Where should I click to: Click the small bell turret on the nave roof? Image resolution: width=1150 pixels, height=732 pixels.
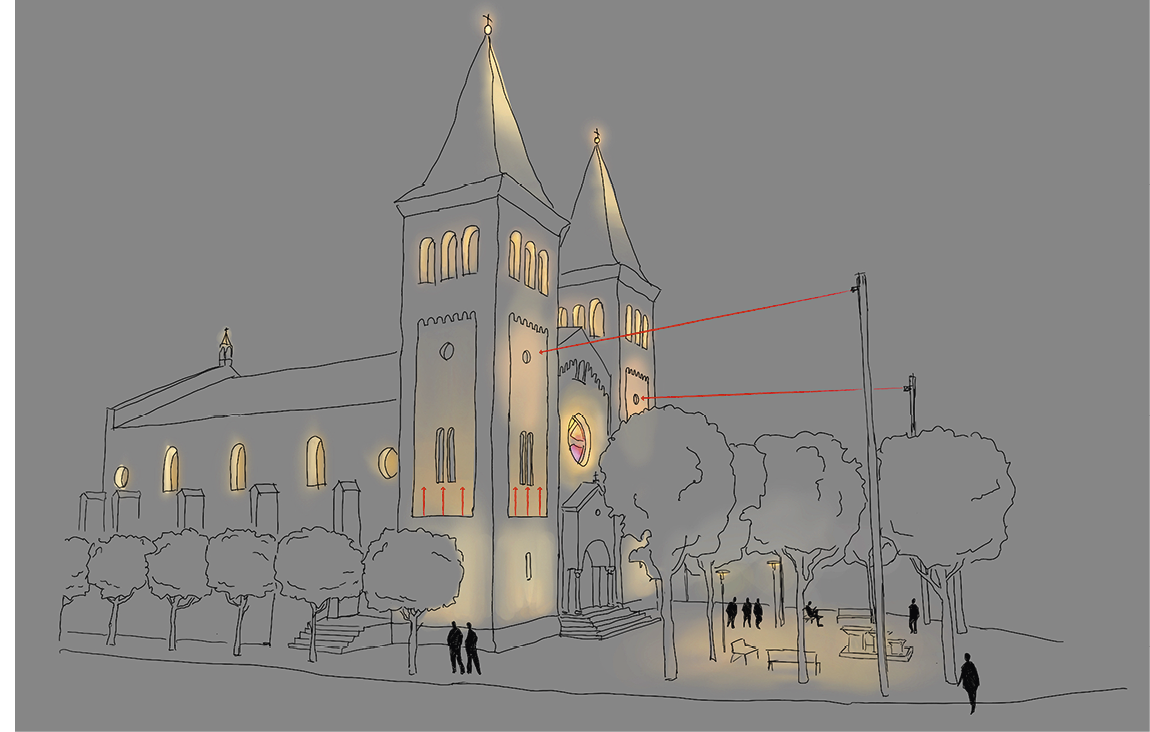click(x=226, y=348)
